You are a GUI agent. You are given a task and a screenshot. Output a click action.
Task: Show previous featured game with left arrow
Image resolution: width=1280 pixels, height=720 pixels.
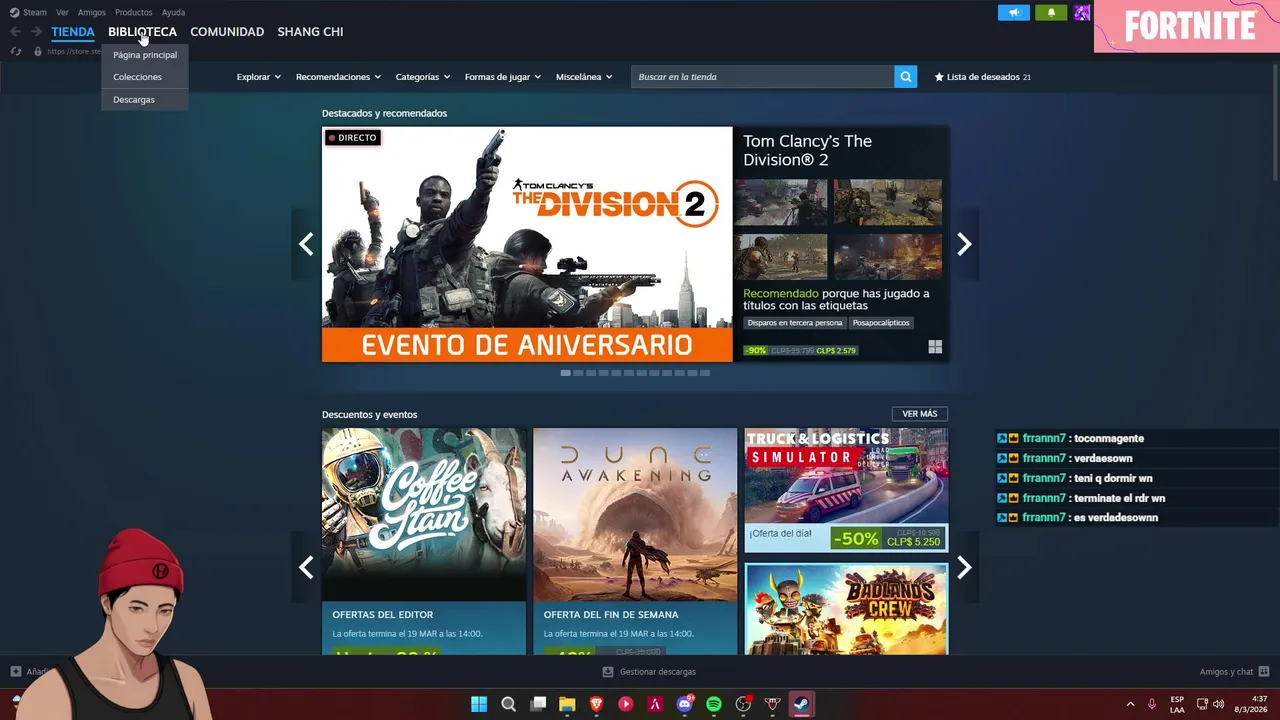[306, 244]
